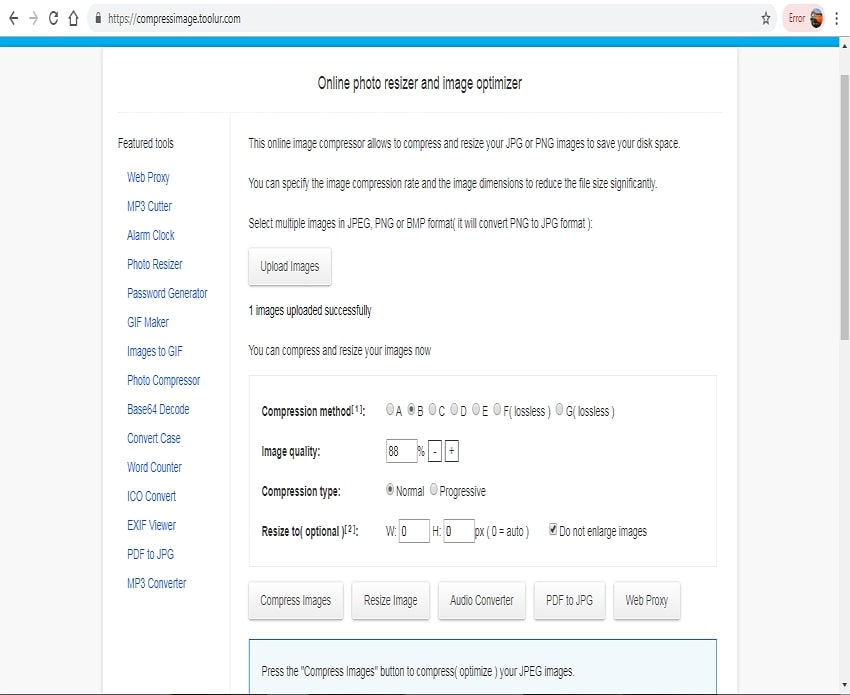This screenshot has width=850, height=695.
Task: Increase image quality with plus button
Action: [x=452, y=452]
